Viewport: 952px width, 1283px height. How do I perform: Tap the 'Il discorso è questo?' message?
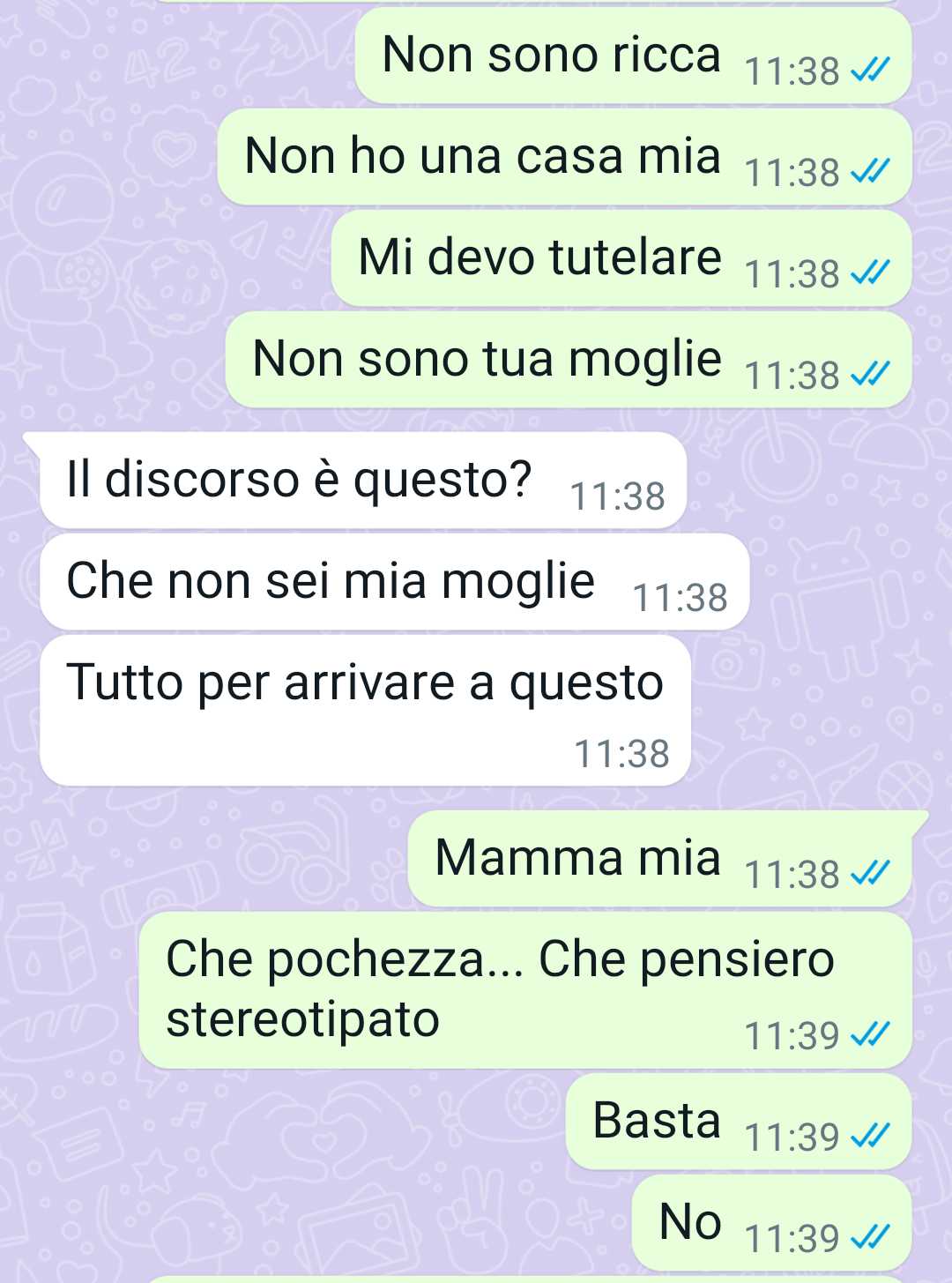363,481
